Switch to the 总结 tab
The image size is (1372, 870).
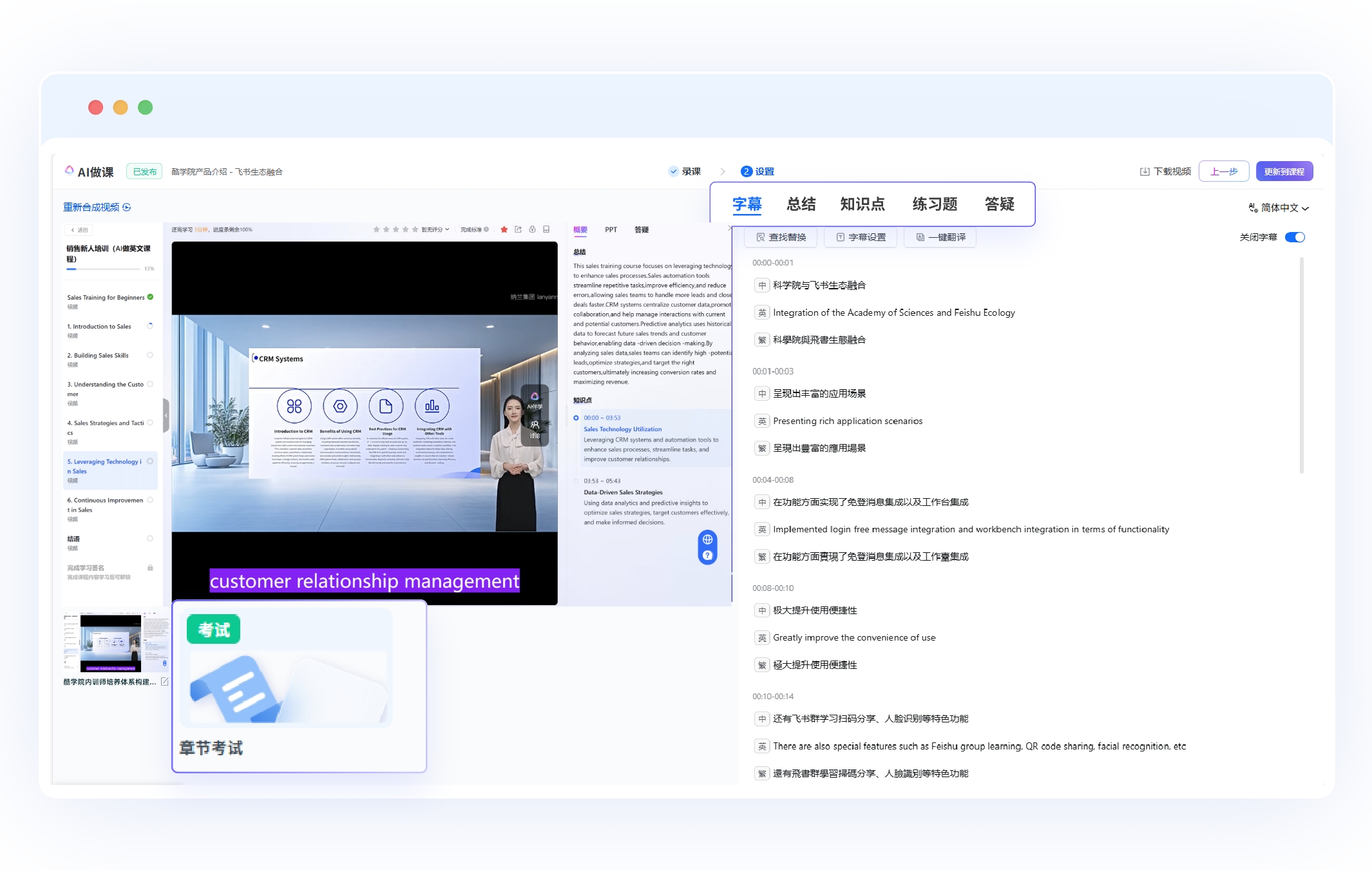pos(801,204)
